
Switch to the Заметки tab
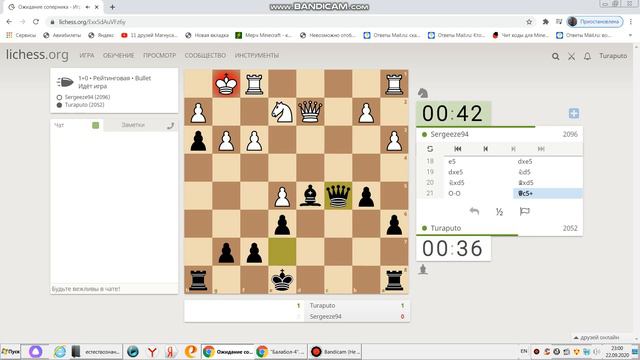click(x=133, y=125)
